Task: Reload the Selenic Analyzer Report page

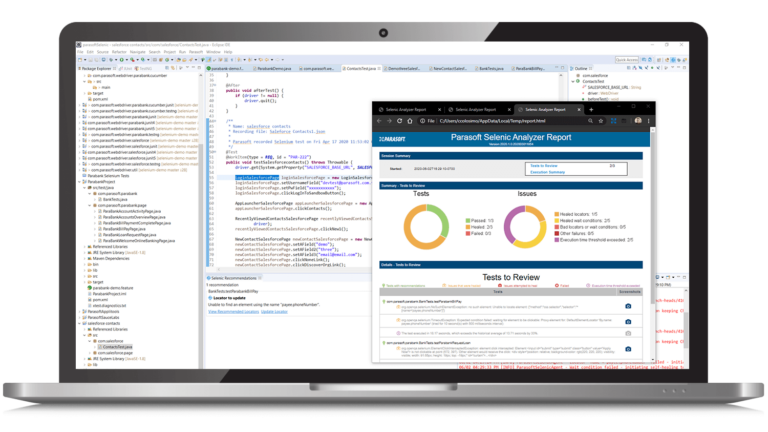Action: pos(400,121)
